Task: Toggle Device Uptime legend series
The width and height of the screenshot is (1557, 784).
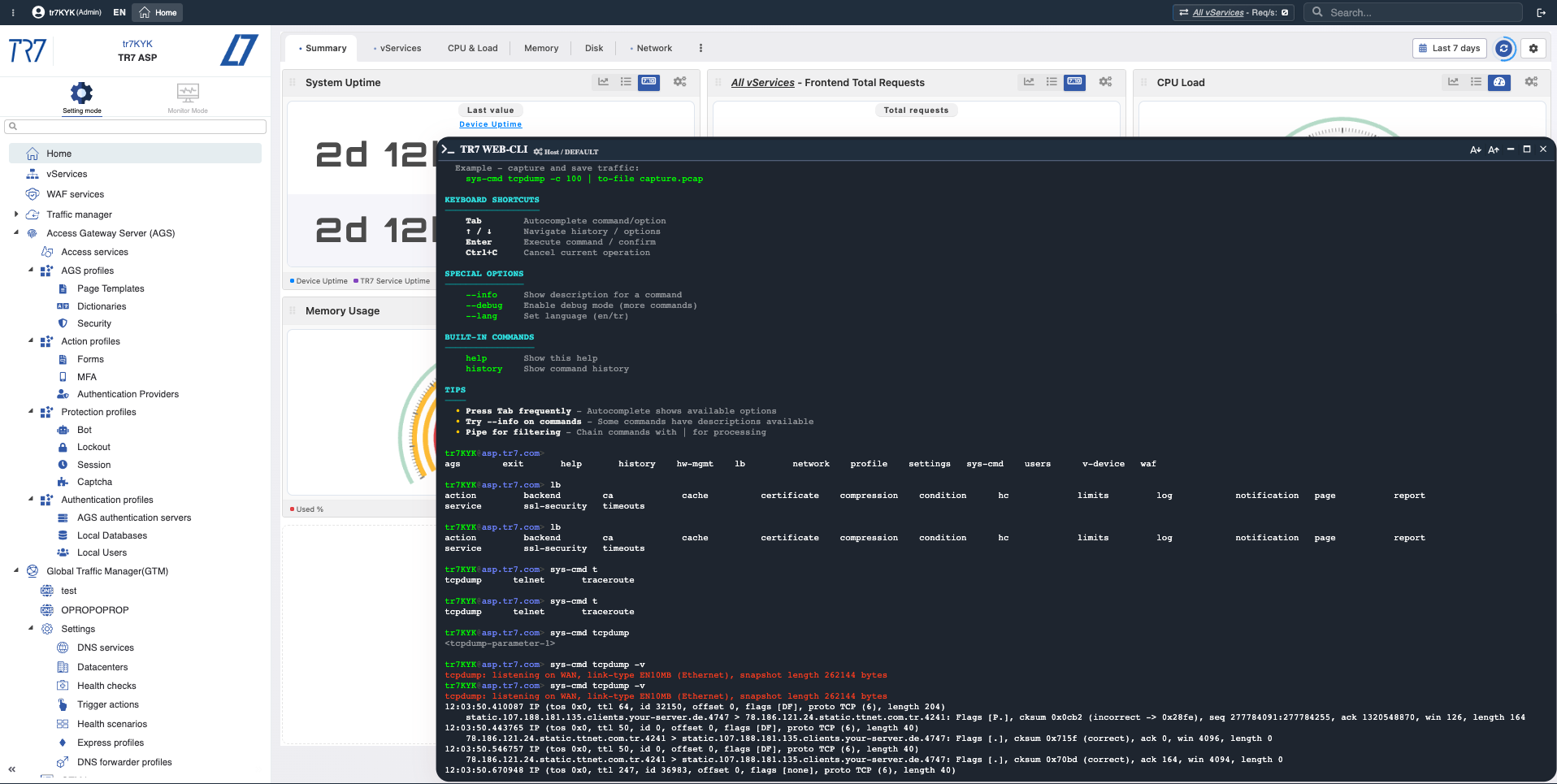Action: click(x=319, y=281)
